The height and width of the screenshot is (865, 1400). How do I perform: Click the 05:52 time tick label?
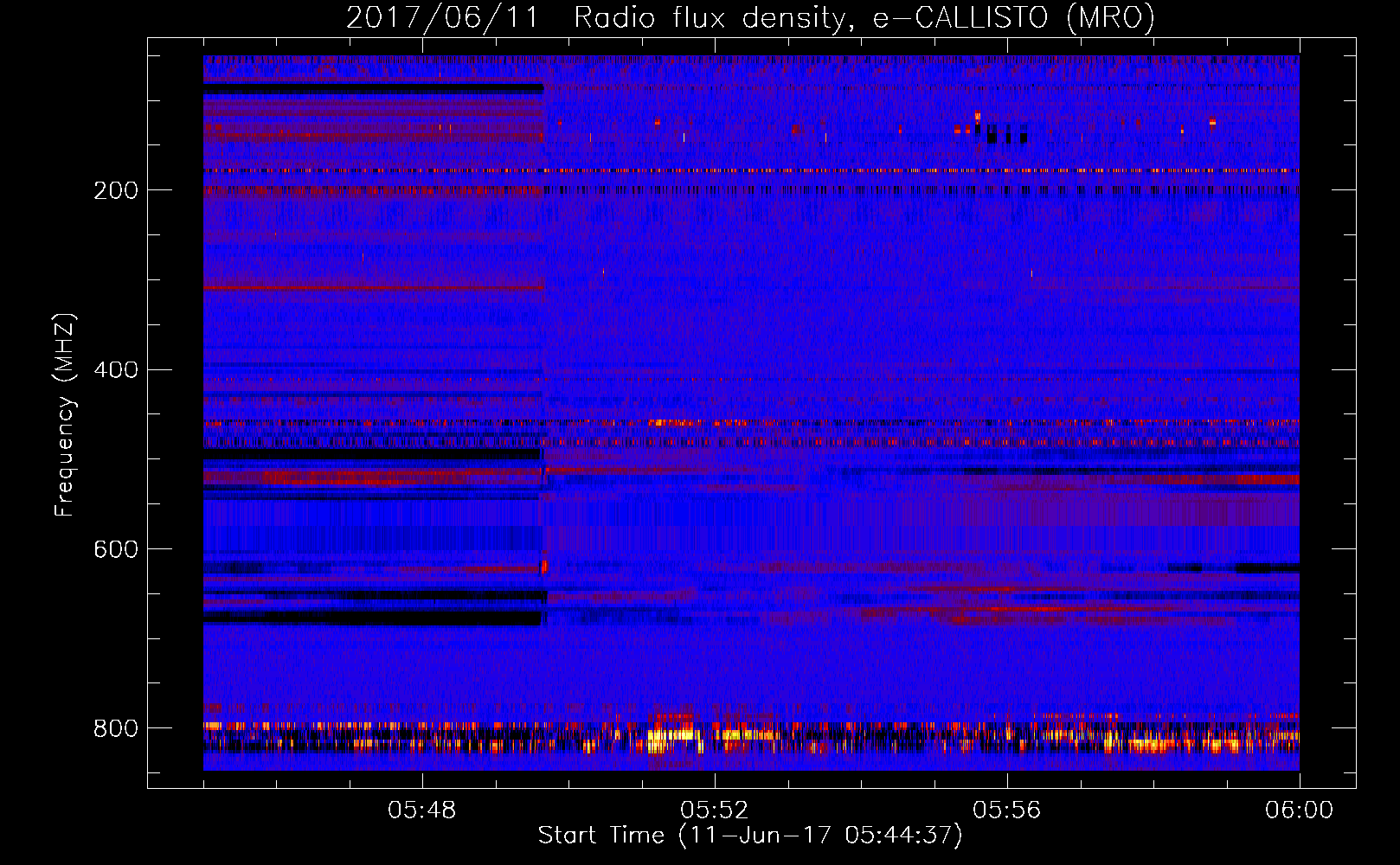[715, 811]
